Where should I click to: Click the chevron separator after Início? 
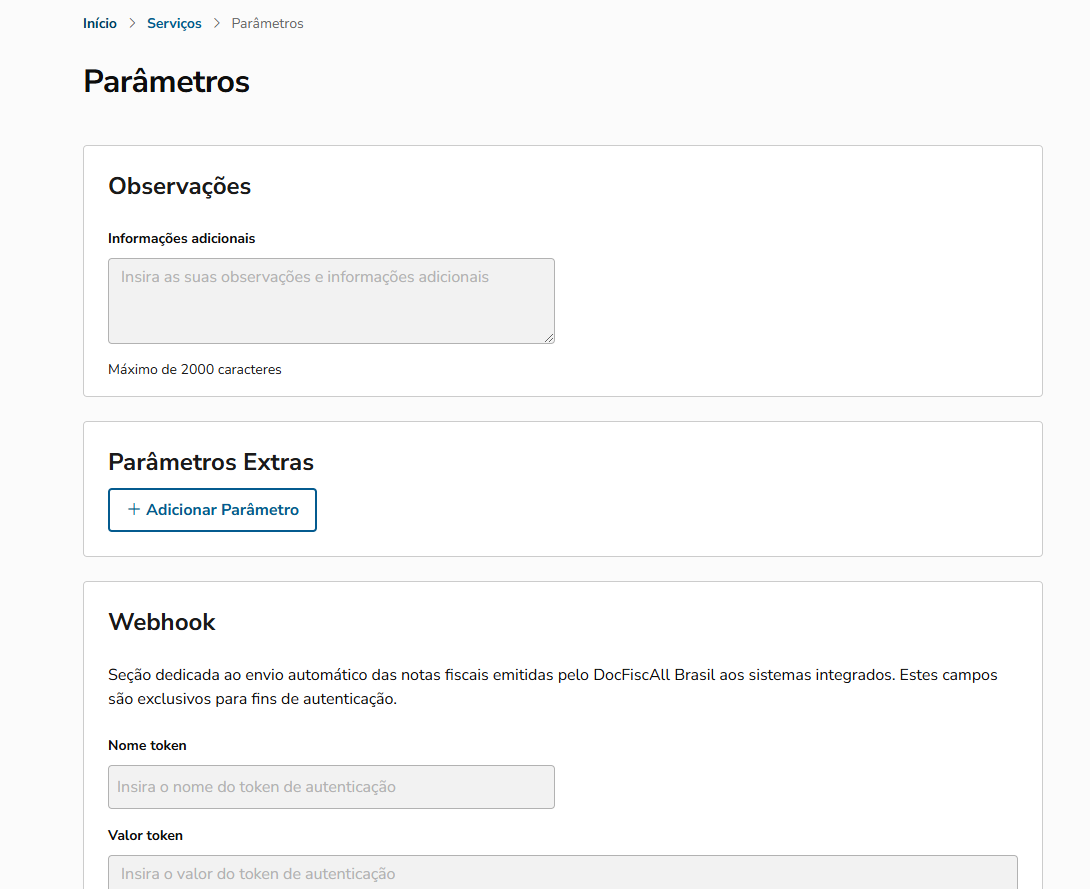(132, 23)
